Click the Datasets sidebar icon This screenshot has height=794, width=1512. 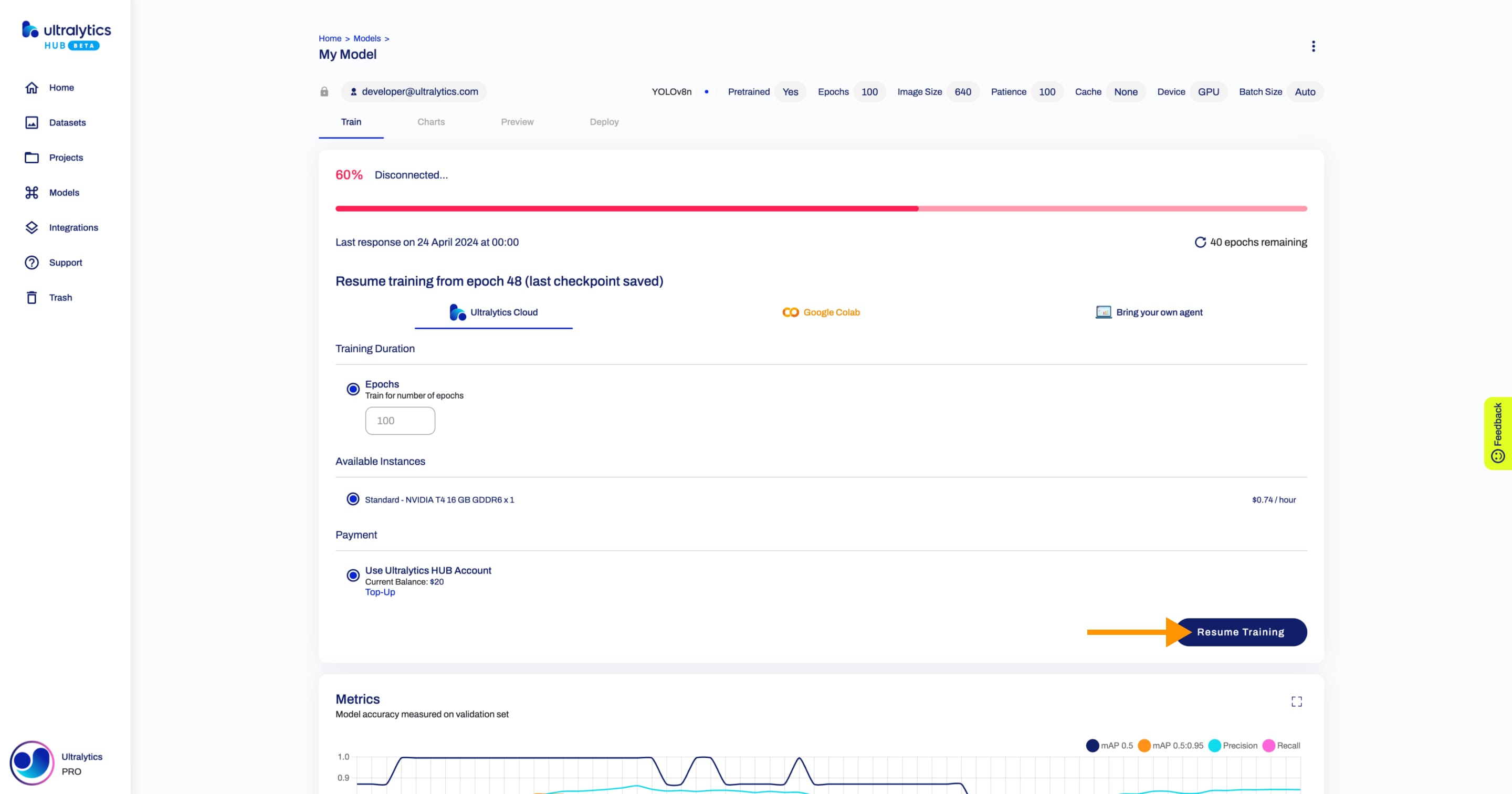tap(32, 122)
